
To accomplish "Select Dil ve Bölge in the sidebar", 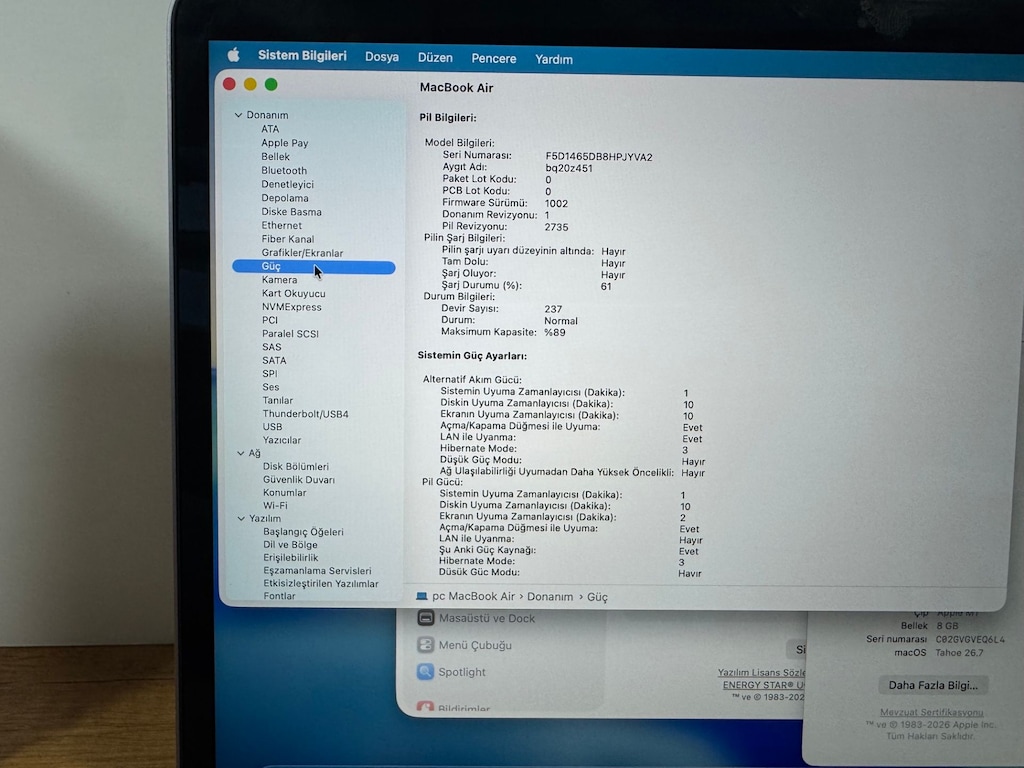I will tap(290, 545).
